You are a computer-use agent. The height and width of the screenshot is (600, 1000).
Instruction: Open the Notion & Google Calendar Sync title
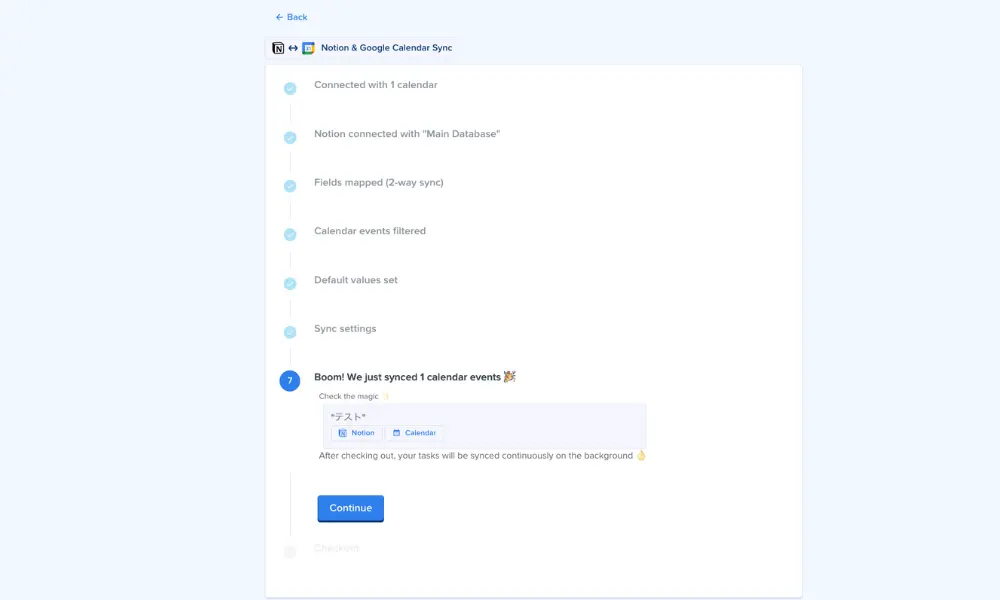[x=386, y=48]
